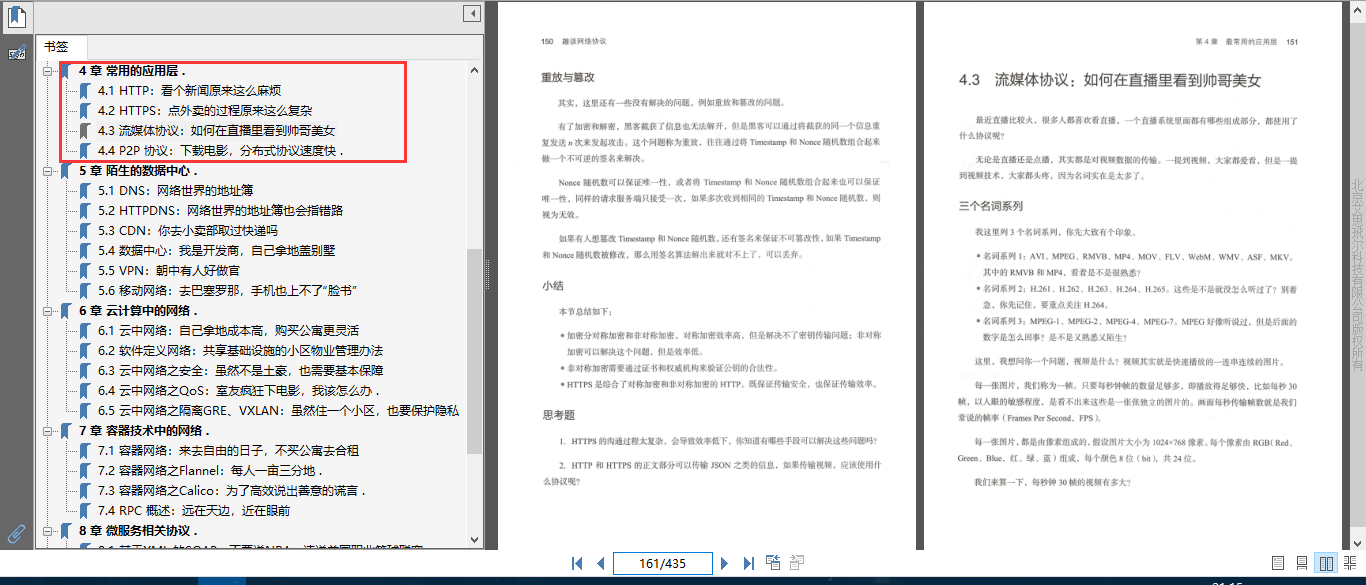Screen dimensions: 1366x585
Task: Open bookmark 7.3 容器网络之Calico
Action: click(x=233, y=491)
